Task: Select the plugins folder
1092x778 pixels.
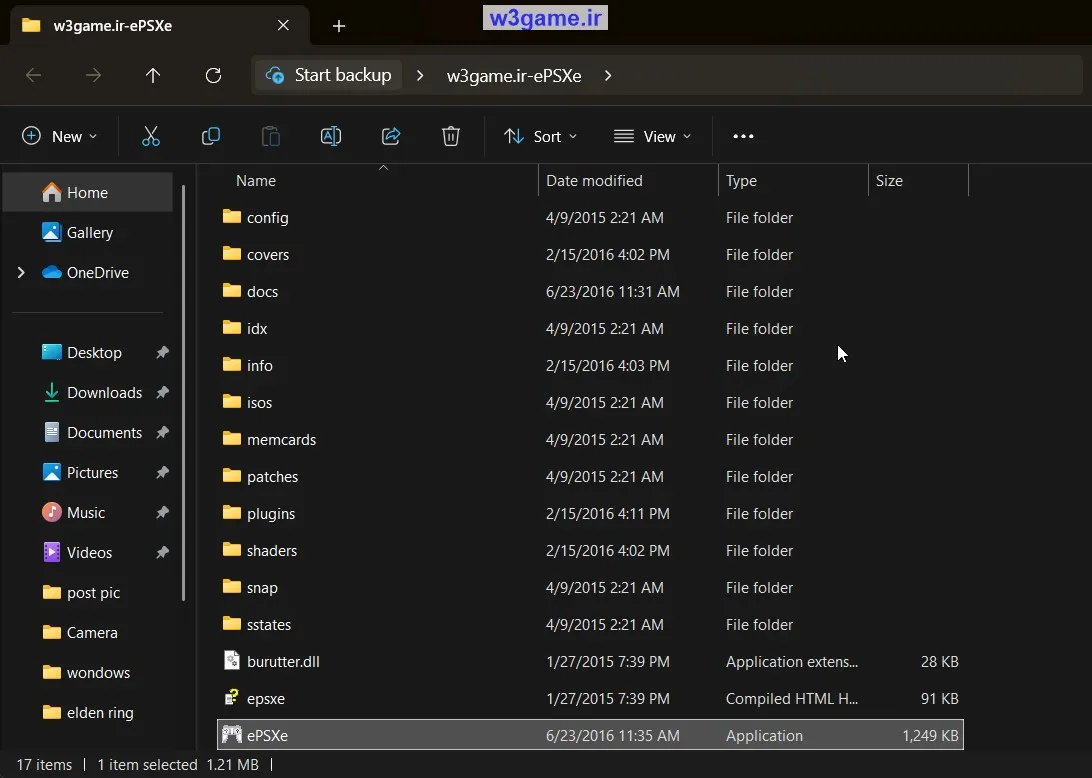Action: tap(591, 513)
